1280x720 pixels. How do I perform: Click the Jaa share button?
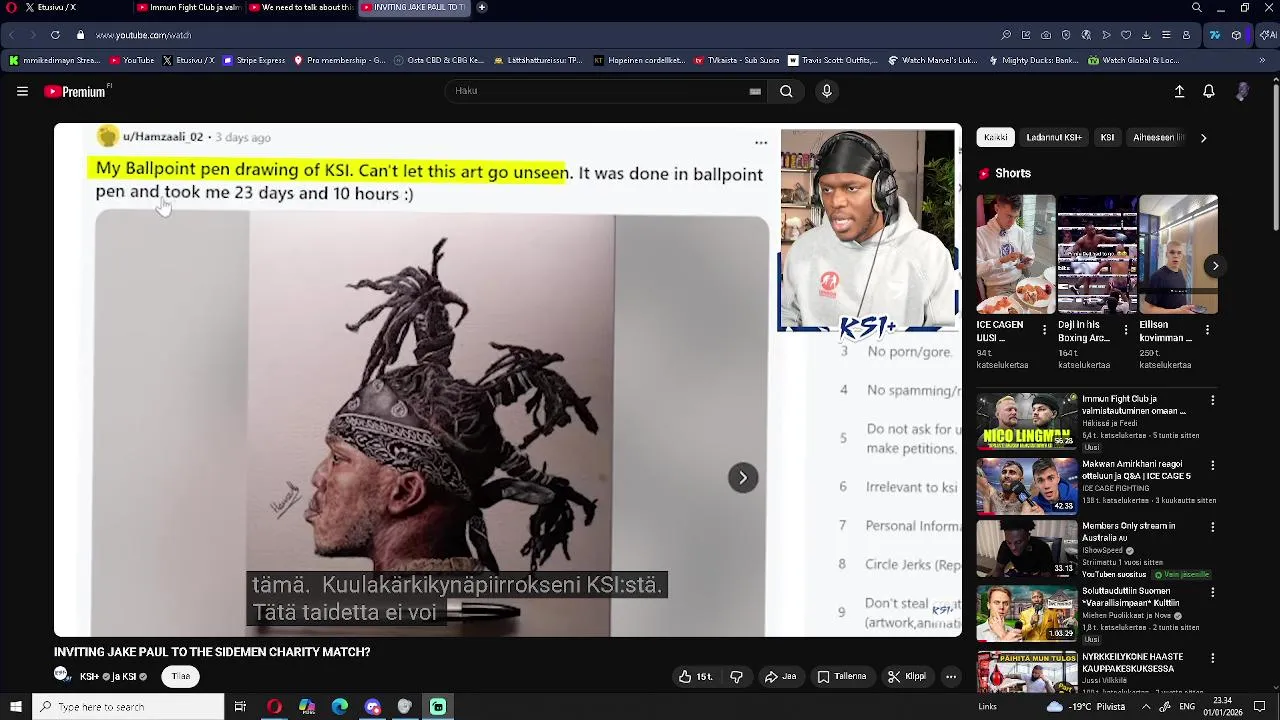781,677
